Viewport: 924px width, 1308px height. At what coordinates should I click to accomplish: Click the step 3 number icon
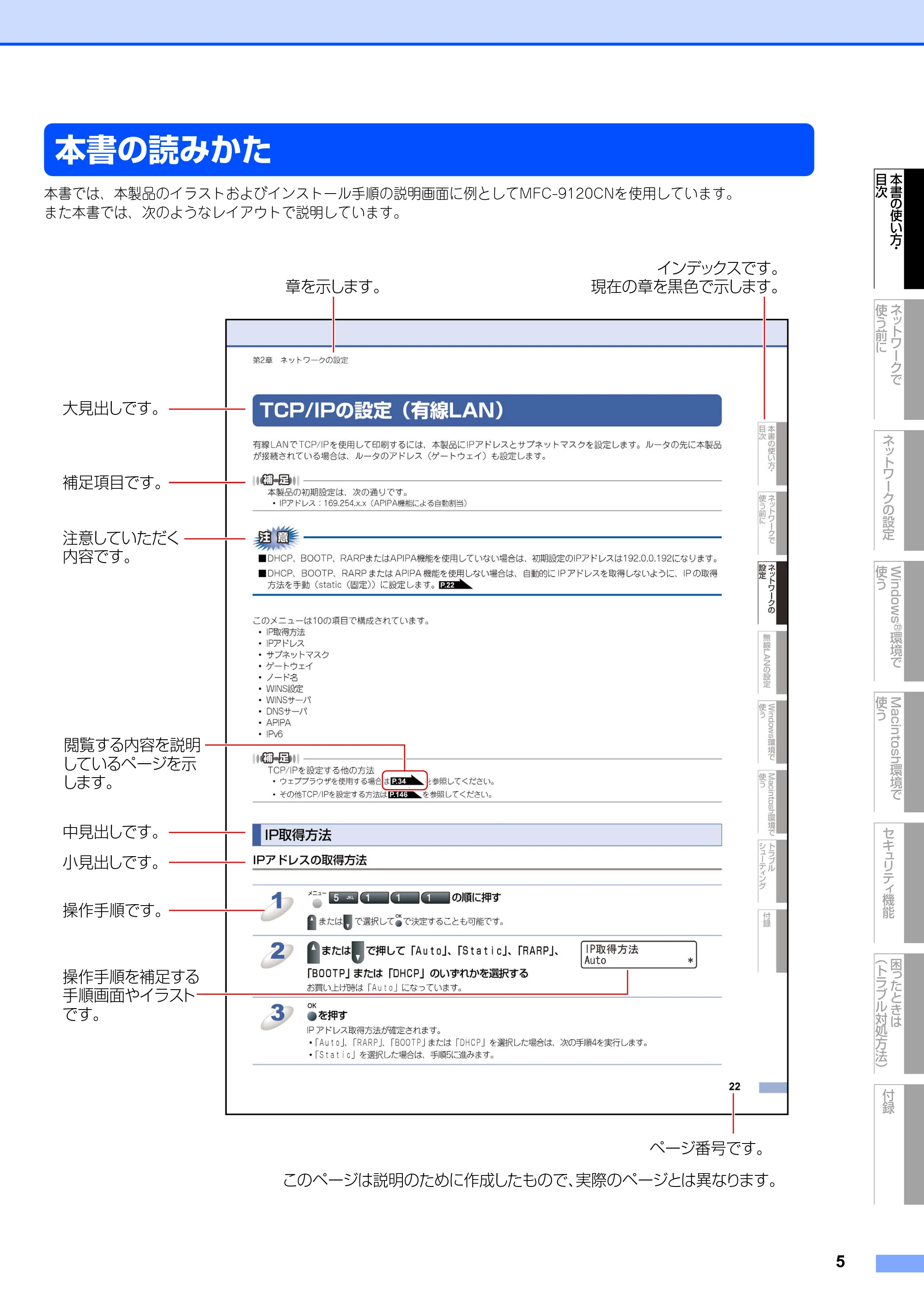pyautogui.click(x=277, y=1016)
